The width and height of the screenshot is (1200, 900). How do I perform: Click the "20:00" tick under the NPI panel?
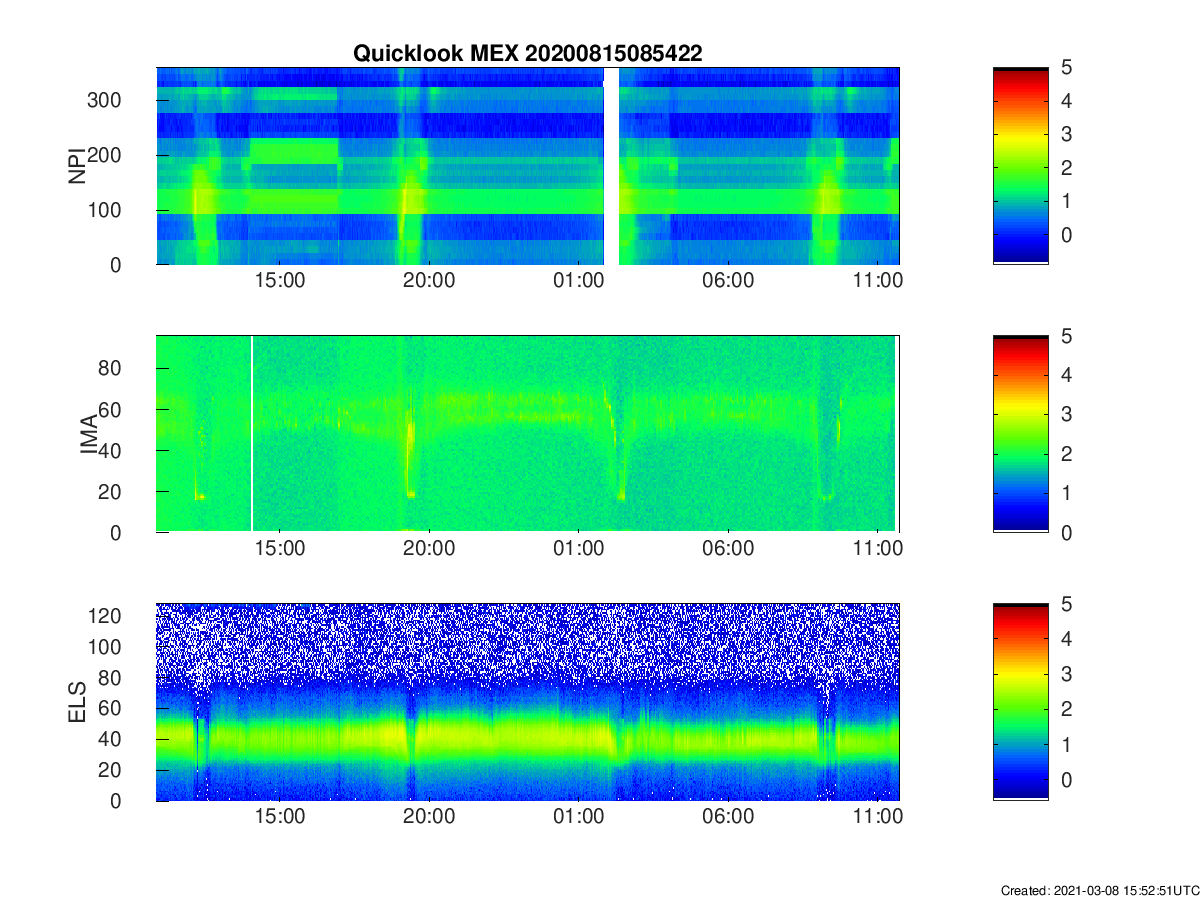click(429, 282)
